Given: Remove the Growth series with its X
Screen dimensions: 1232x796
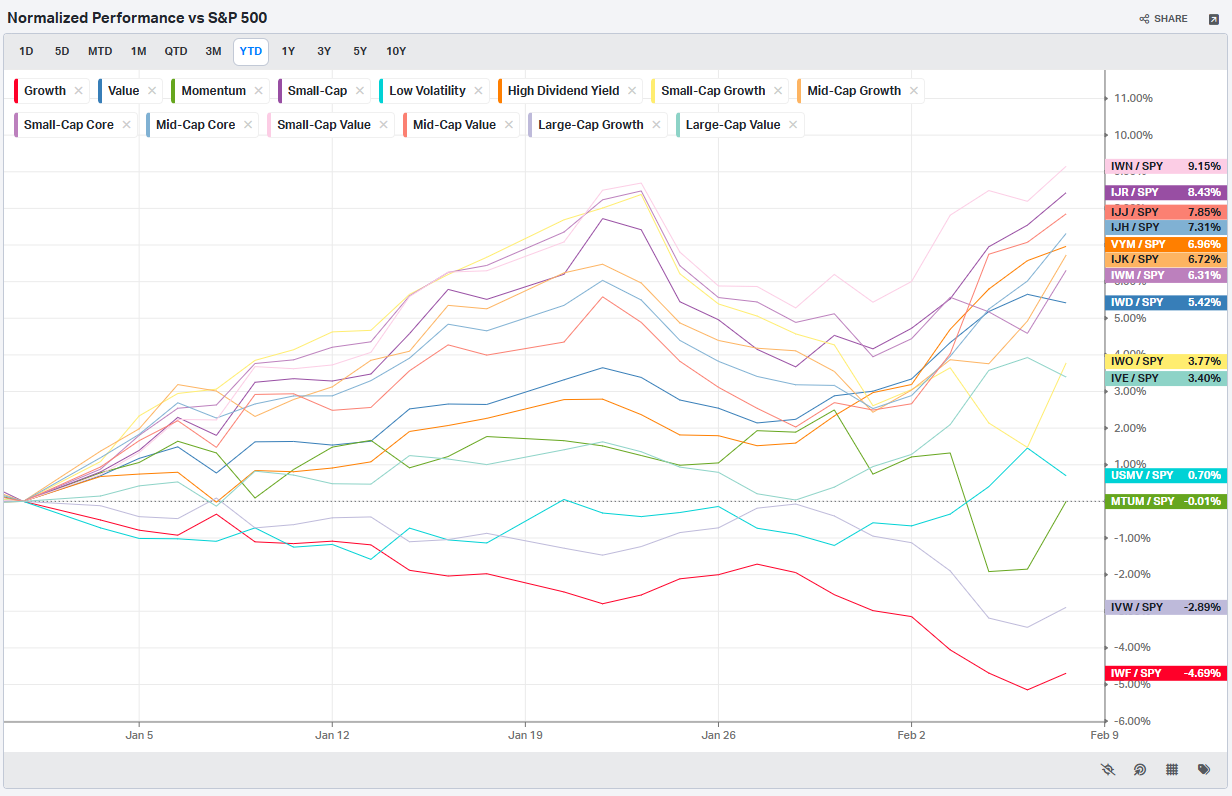Looking at the screenshot, I should [x=79, y=91].
